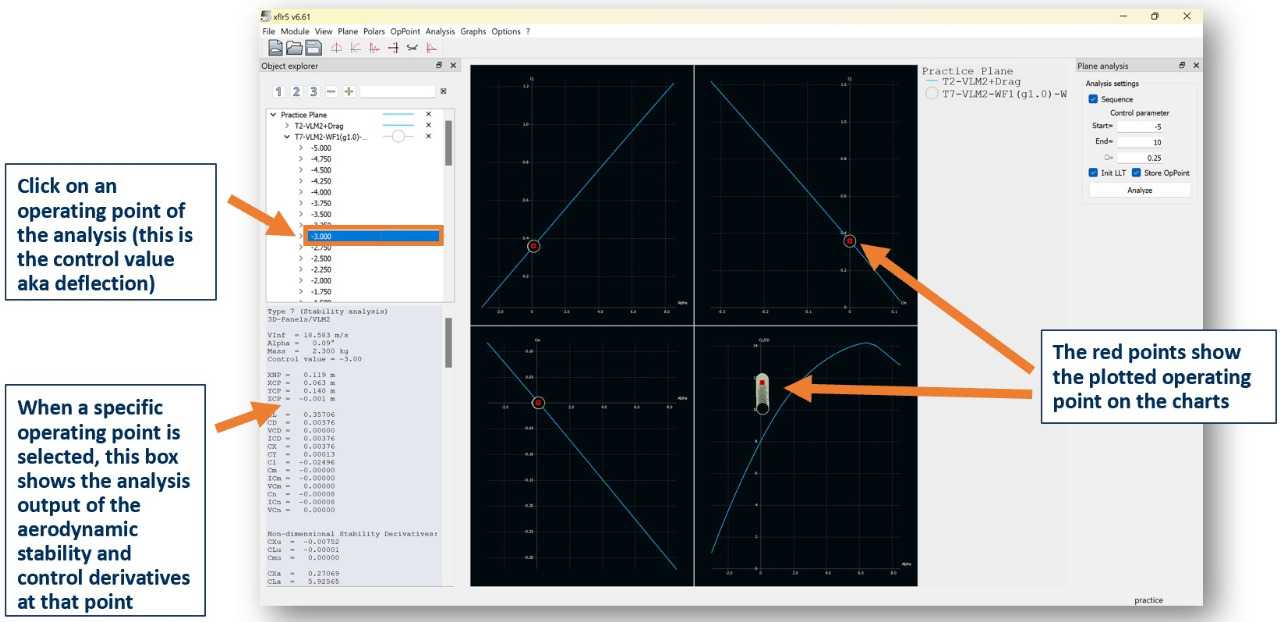The height and width of the screenshot is (622, 1280).
Task: Click the airplane 3D view toolbar icon
Action: tap(412, 47)
